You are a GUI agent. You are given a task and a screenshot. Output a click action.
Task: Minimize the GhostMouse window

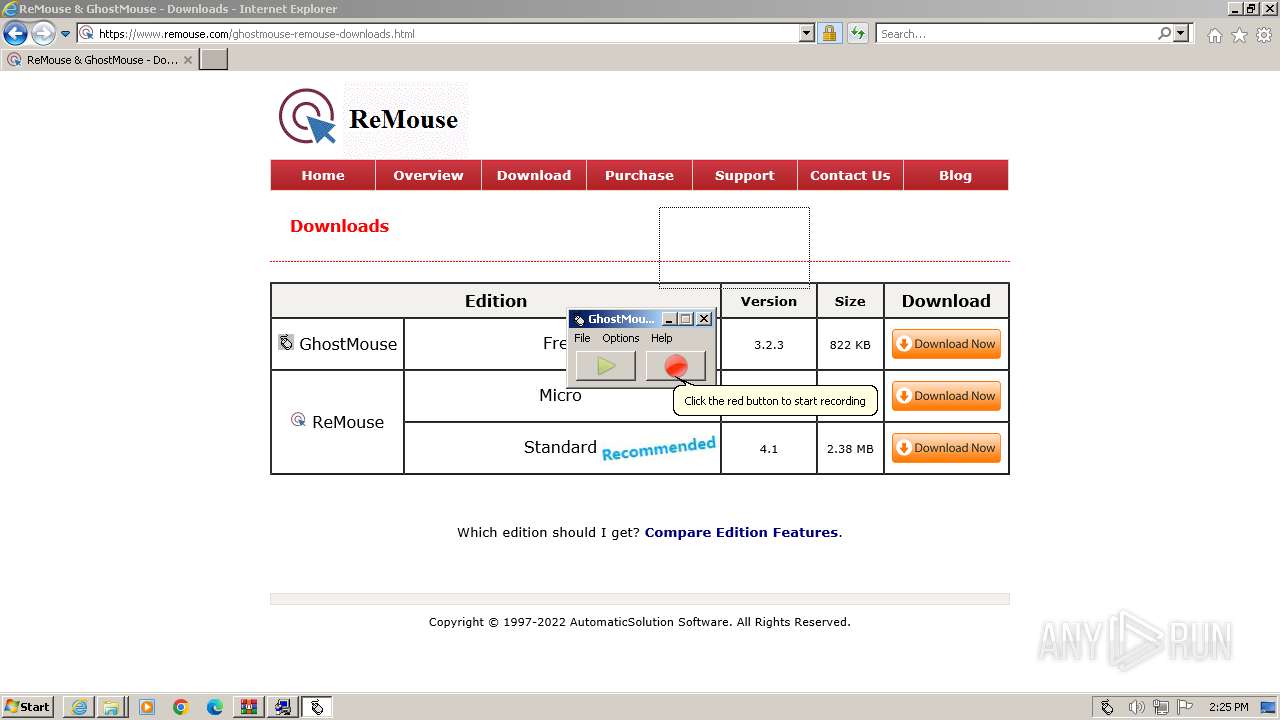click(x=669, y=319)
